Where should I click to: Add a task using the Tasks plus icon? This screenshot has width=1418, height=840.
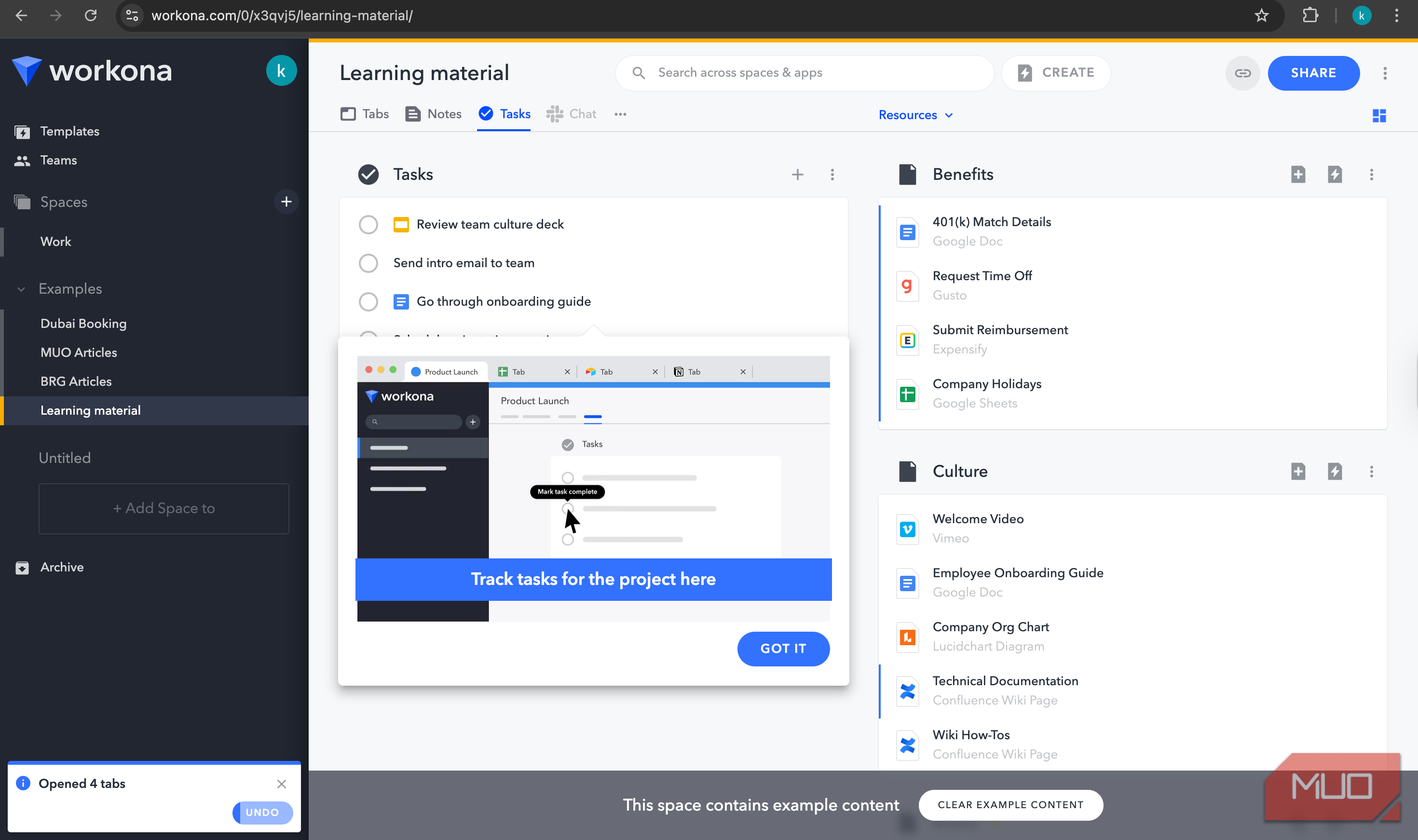(797, 175)
